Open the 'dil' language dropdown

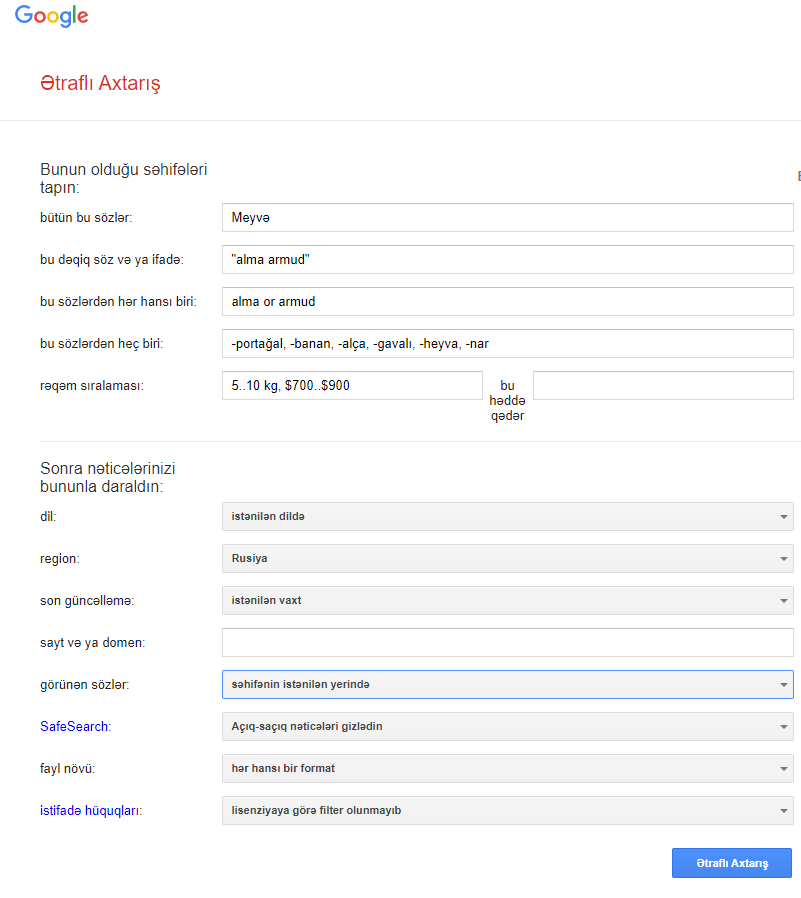click(507, 516)
